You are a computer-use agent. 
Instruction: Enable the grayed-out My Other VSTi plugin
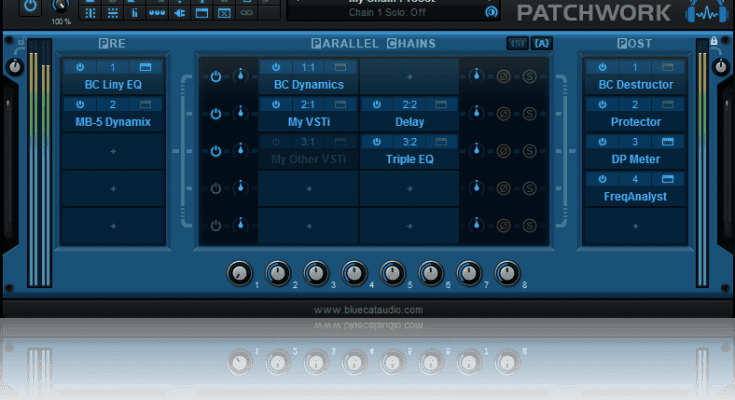278,142
